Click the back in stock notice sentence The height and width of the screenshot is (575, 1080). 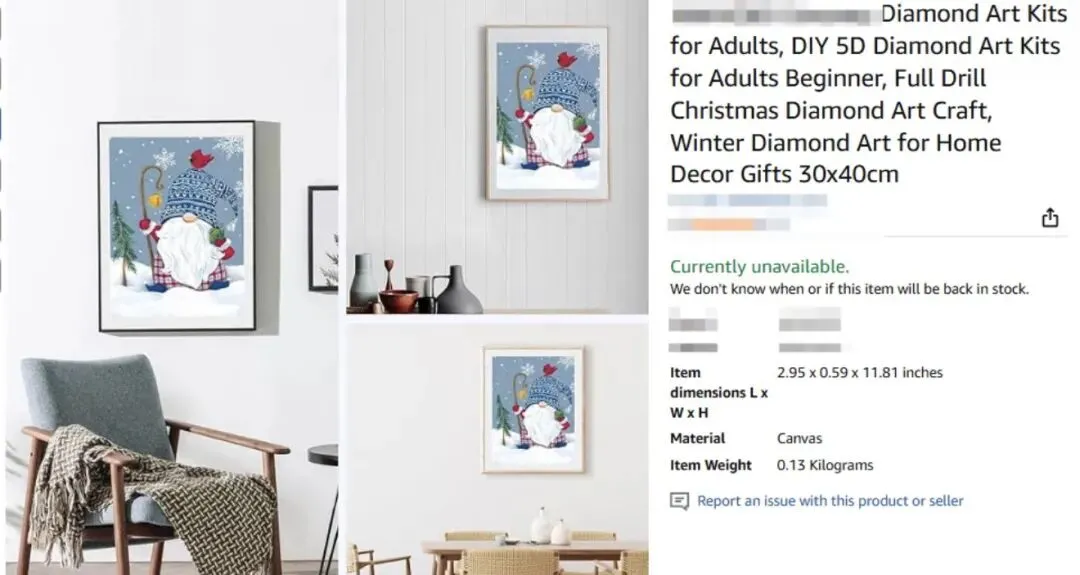coord(849,289)
